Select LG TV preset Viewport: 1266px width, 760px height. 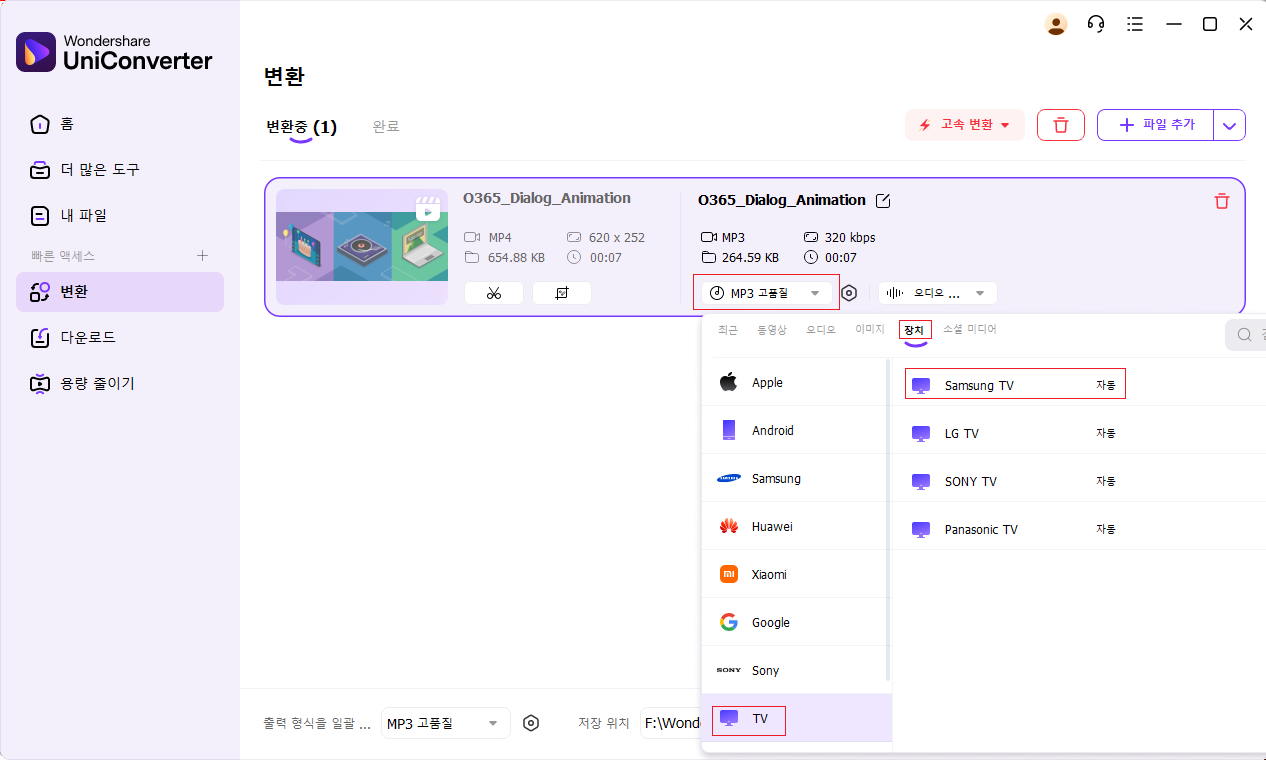click(x=1079, y=433)
